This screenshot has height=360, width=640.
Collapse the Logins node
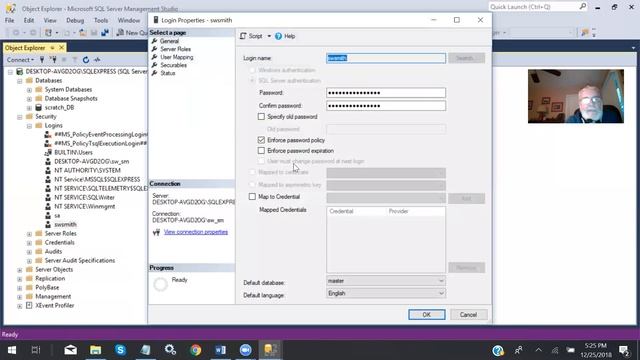29,126
